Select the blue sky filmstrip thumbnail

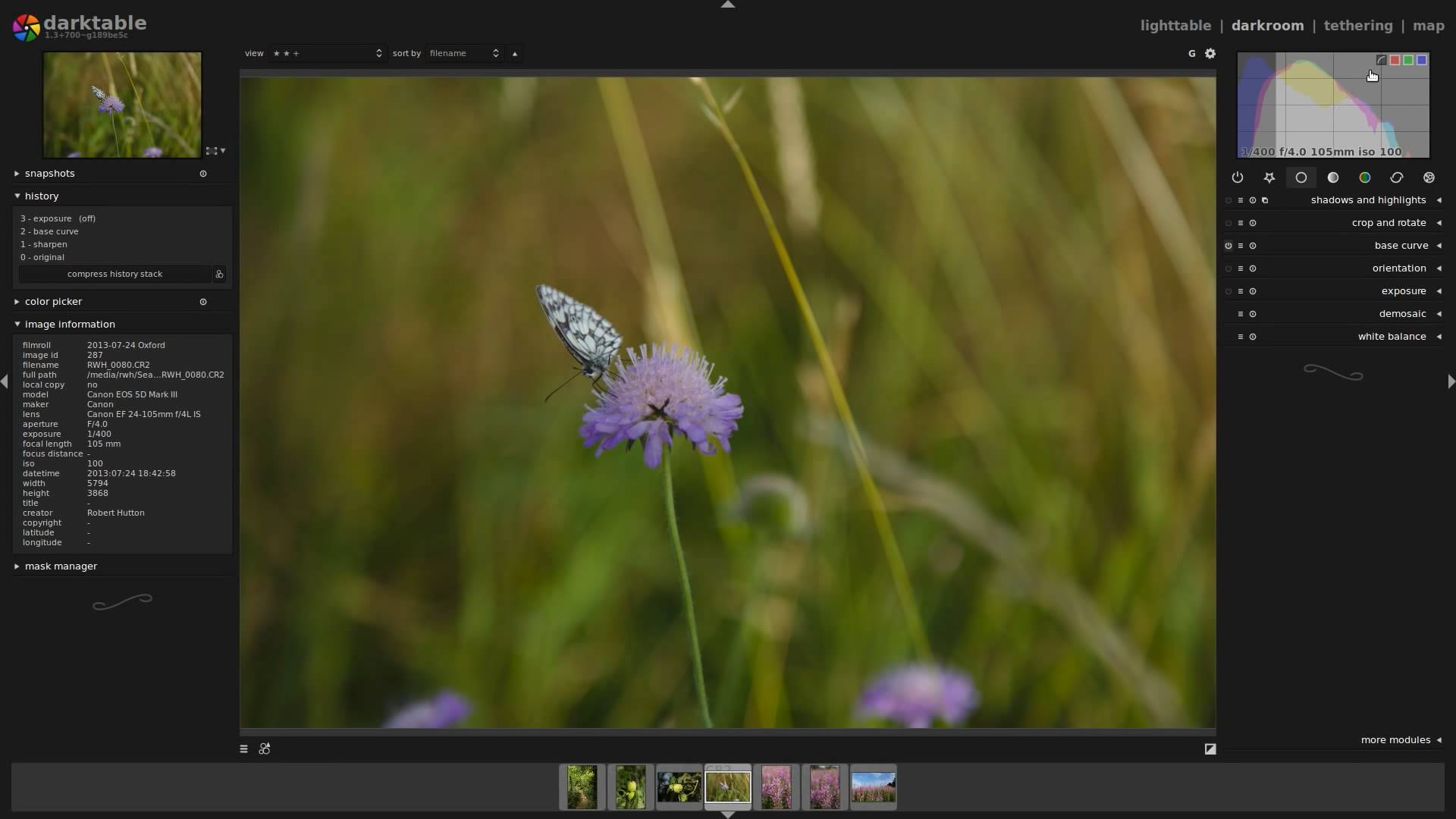pos(873,786)
